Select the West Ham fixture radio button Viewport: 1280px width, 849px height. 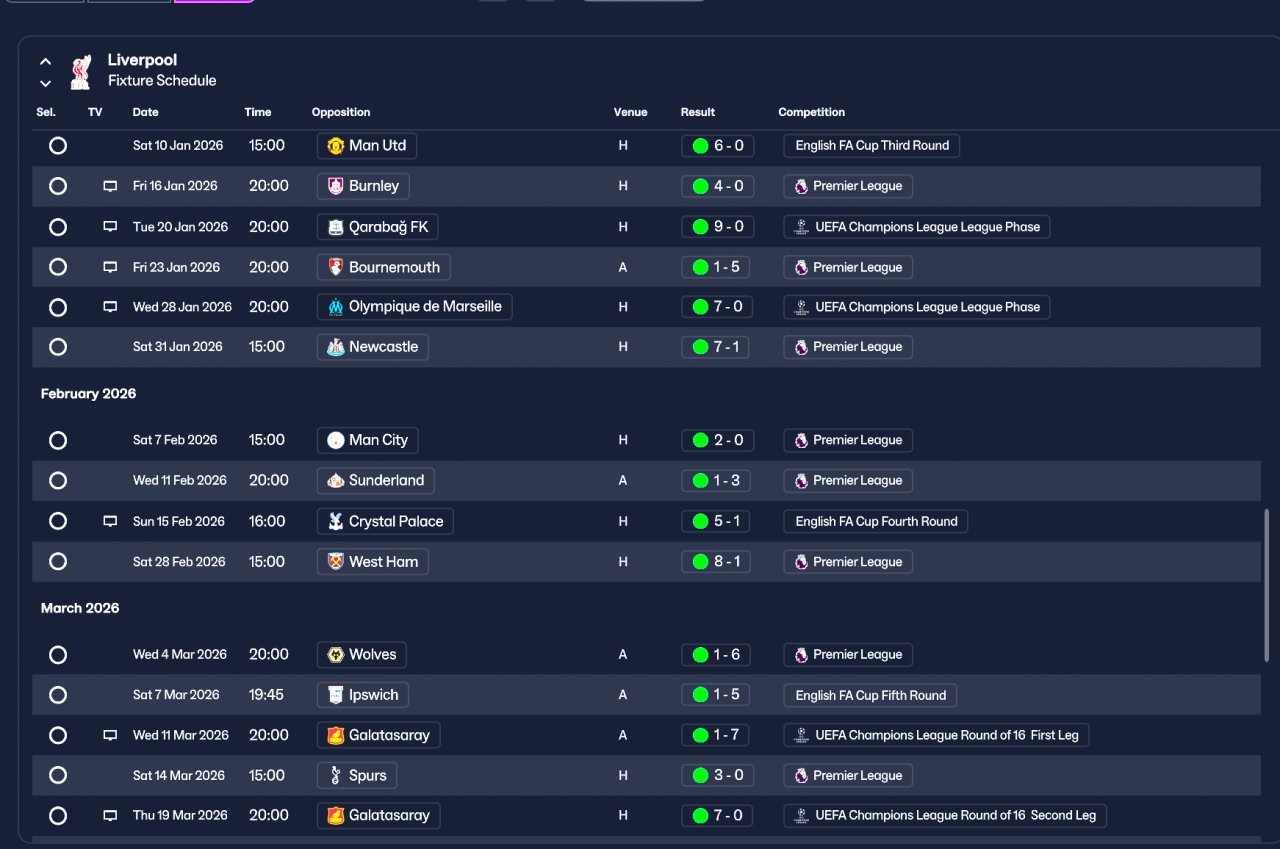[x=58, y=562]
